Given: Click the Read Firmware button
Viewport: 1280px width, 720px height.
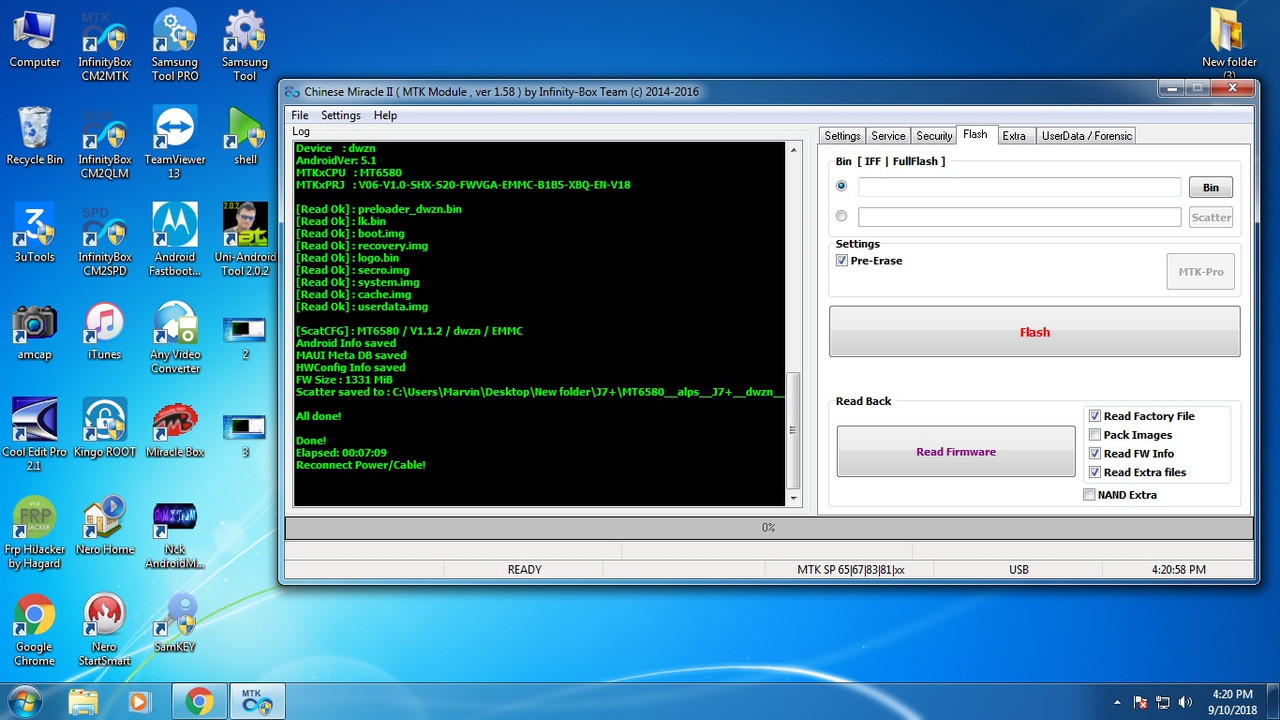Looking at the screenshot, I should coord(956,451).
